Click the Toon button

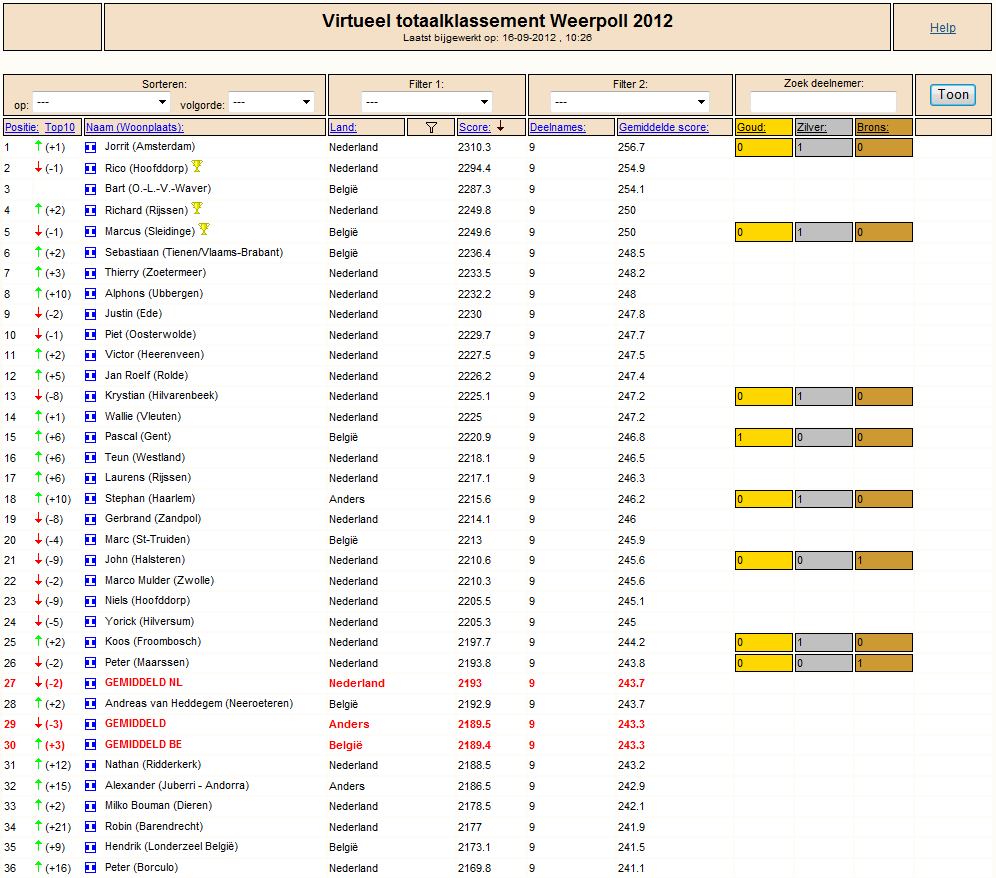click(x=953, y=95)
